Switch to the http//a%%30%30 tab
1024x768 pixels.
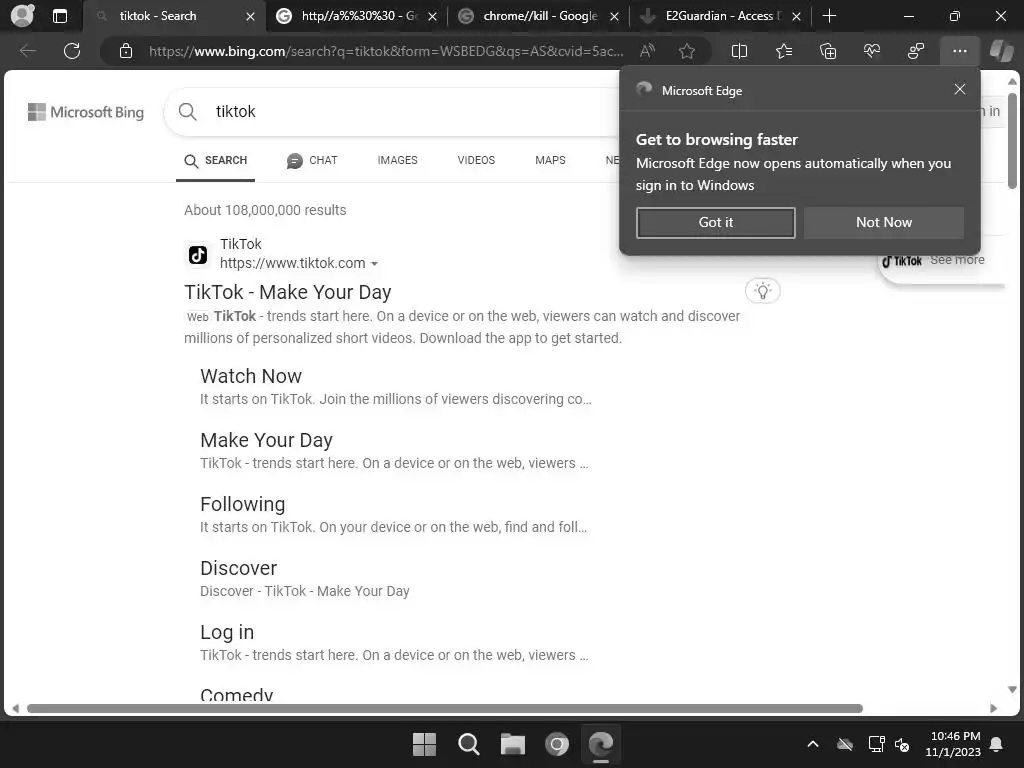(x=358, y=16)
